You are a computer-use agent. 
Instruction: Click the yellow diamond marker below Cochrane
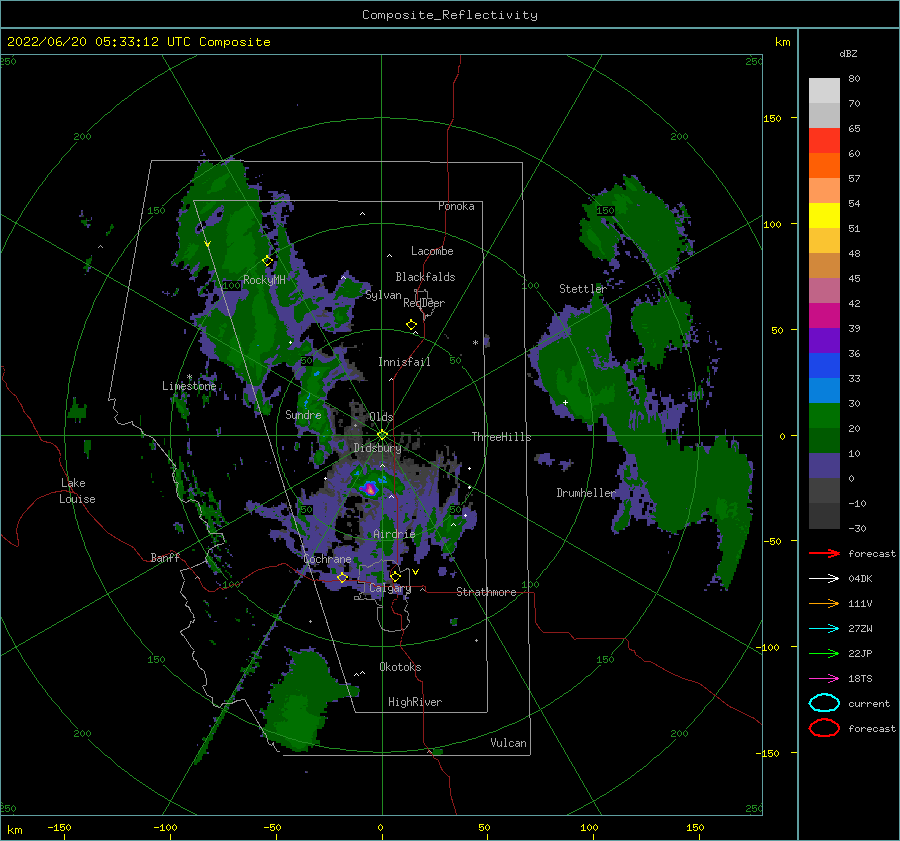(342, 578)
